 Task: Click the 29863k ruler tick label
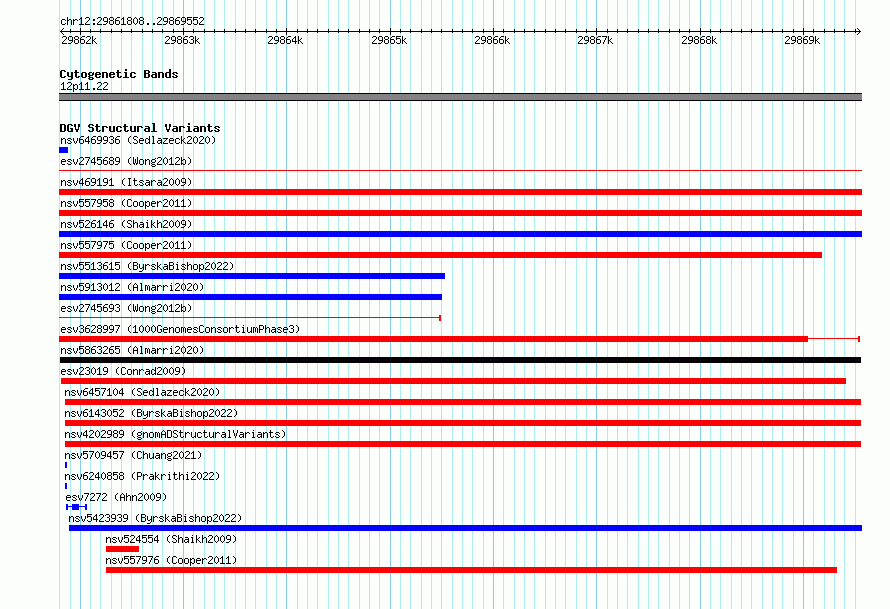coord(182,40)
